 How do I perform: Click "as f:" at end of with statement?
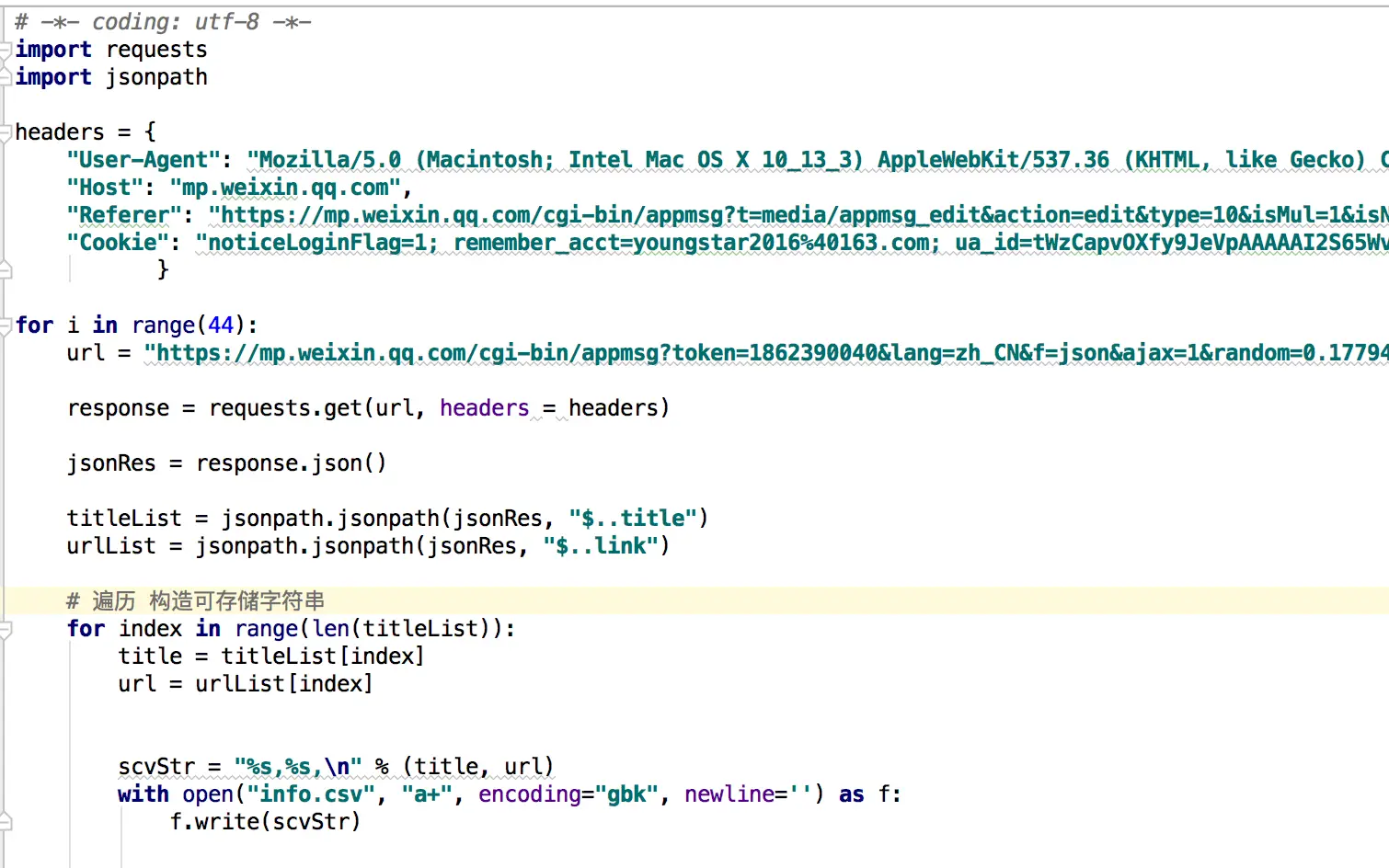(870, 794)
